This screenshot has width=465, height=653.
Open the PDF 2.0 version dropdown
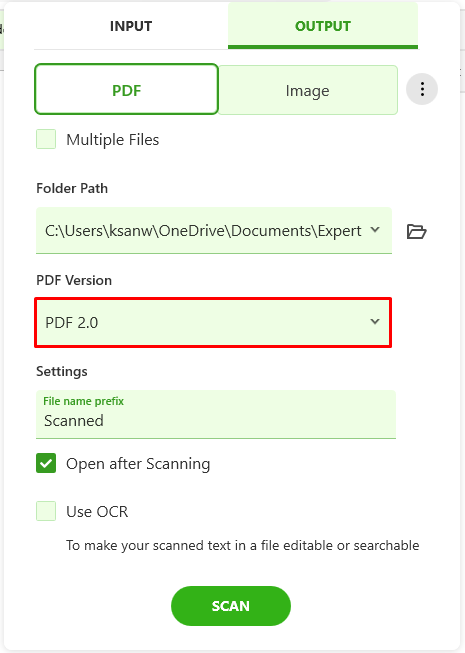(x=213, y=322)
